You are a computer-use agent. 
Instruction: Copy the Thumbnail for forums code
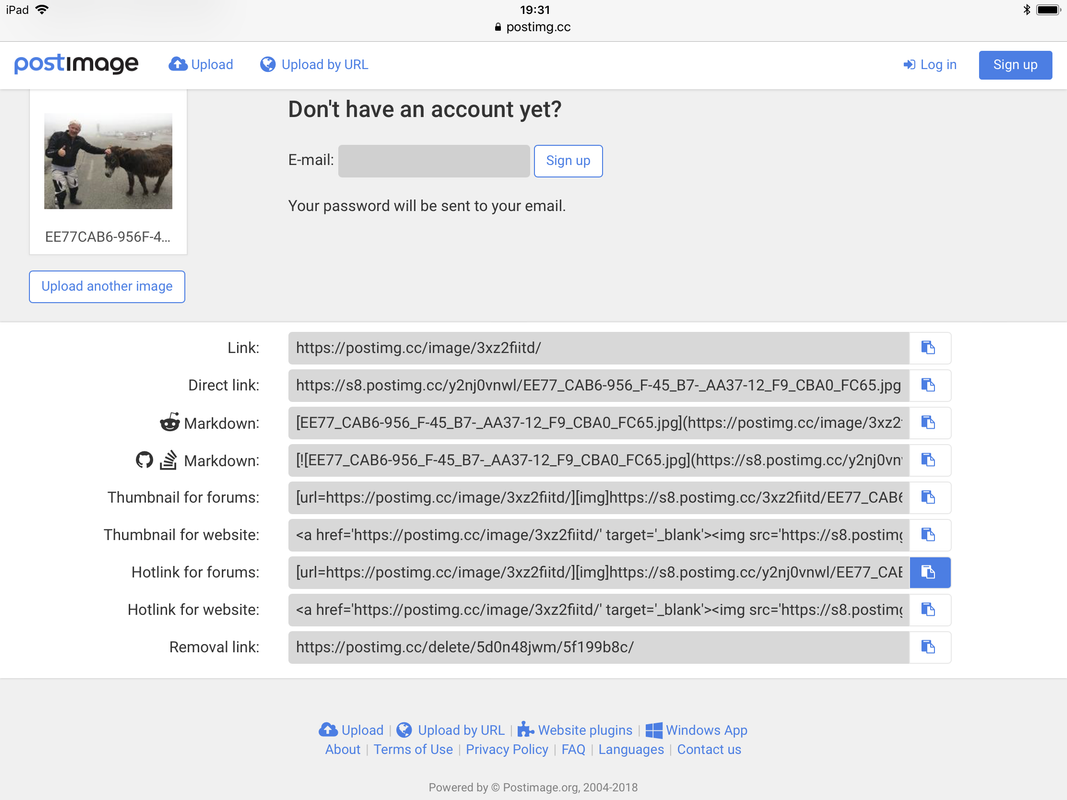point(930,498)
